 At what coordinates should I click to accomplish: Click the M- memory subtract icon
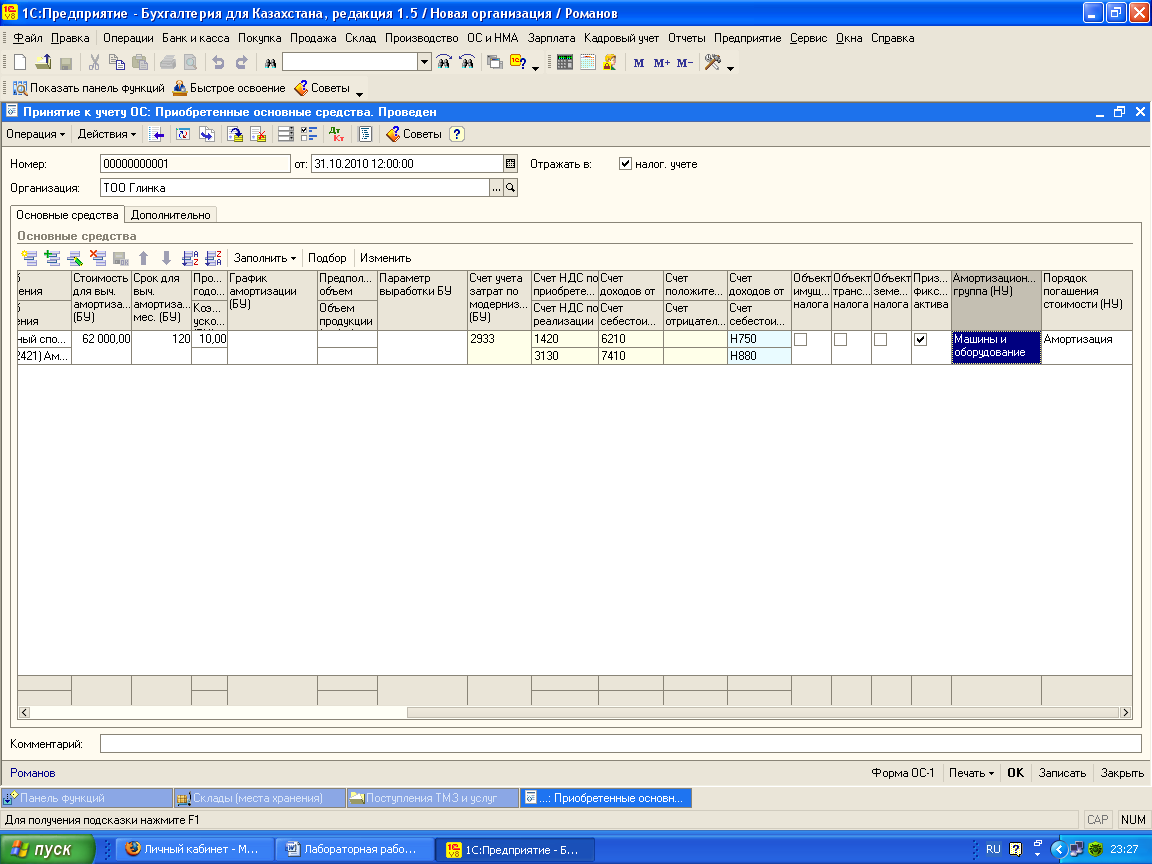tap(685, 63)
